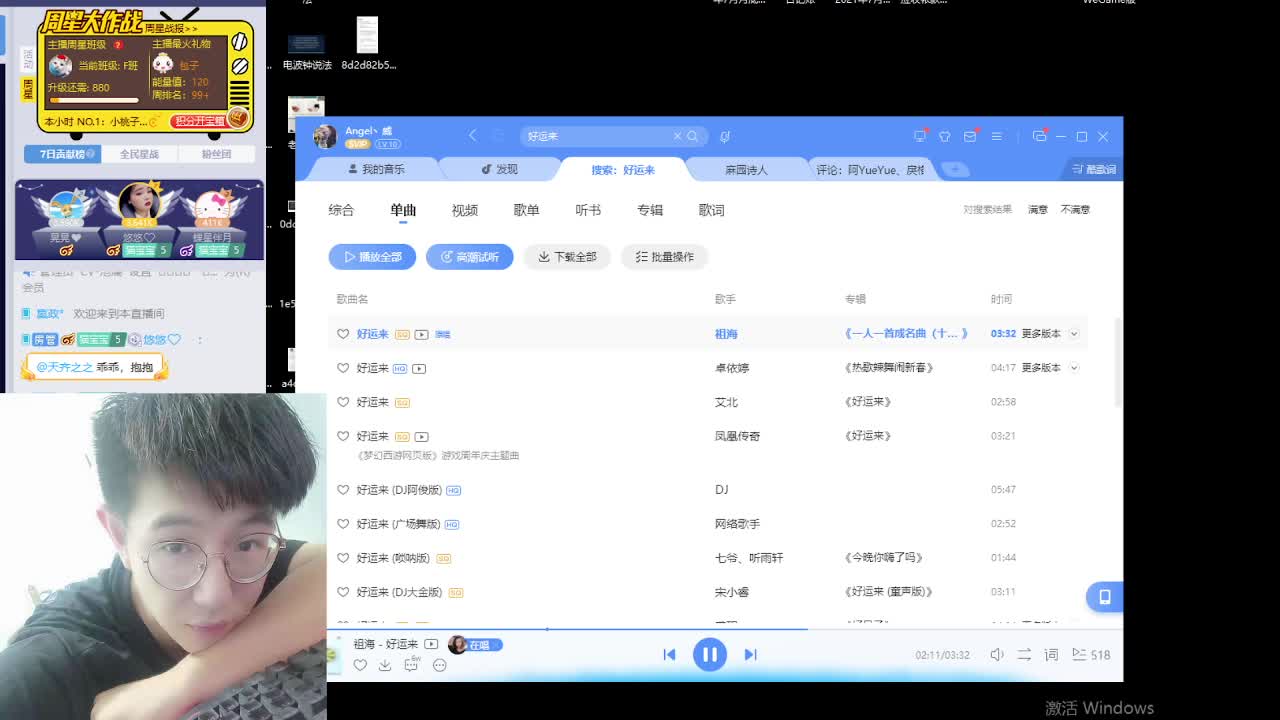The width and height of the screenshot is (1280, 720).
Task: Skip to next track
Action: click(750, 654)
